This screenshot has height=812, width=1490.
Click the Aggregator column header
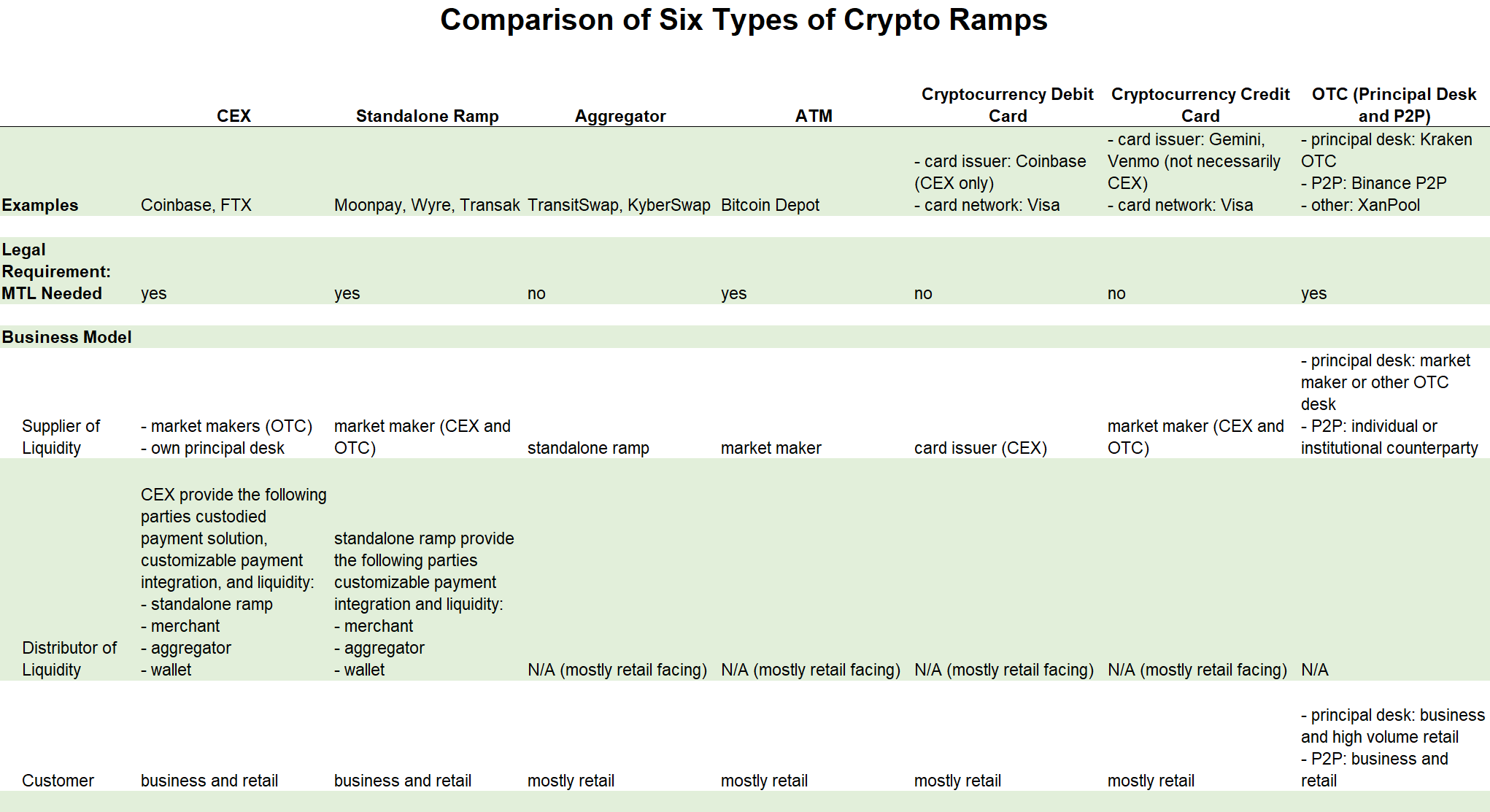619,116
